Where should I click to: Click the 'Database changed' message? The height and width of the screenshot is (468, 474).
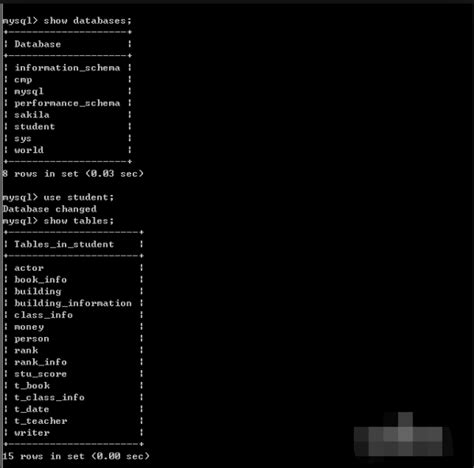point(50,209)
